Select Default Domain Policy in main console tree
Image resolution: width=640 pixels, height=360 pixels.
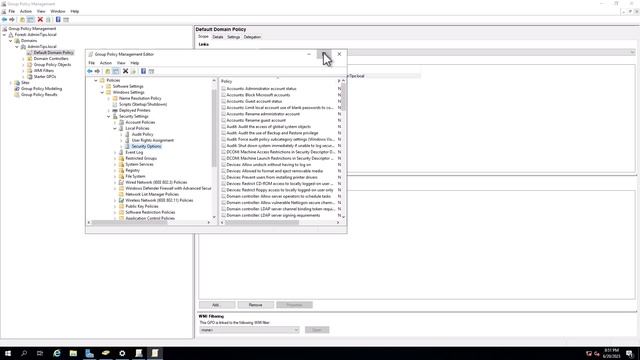(53, 53)
